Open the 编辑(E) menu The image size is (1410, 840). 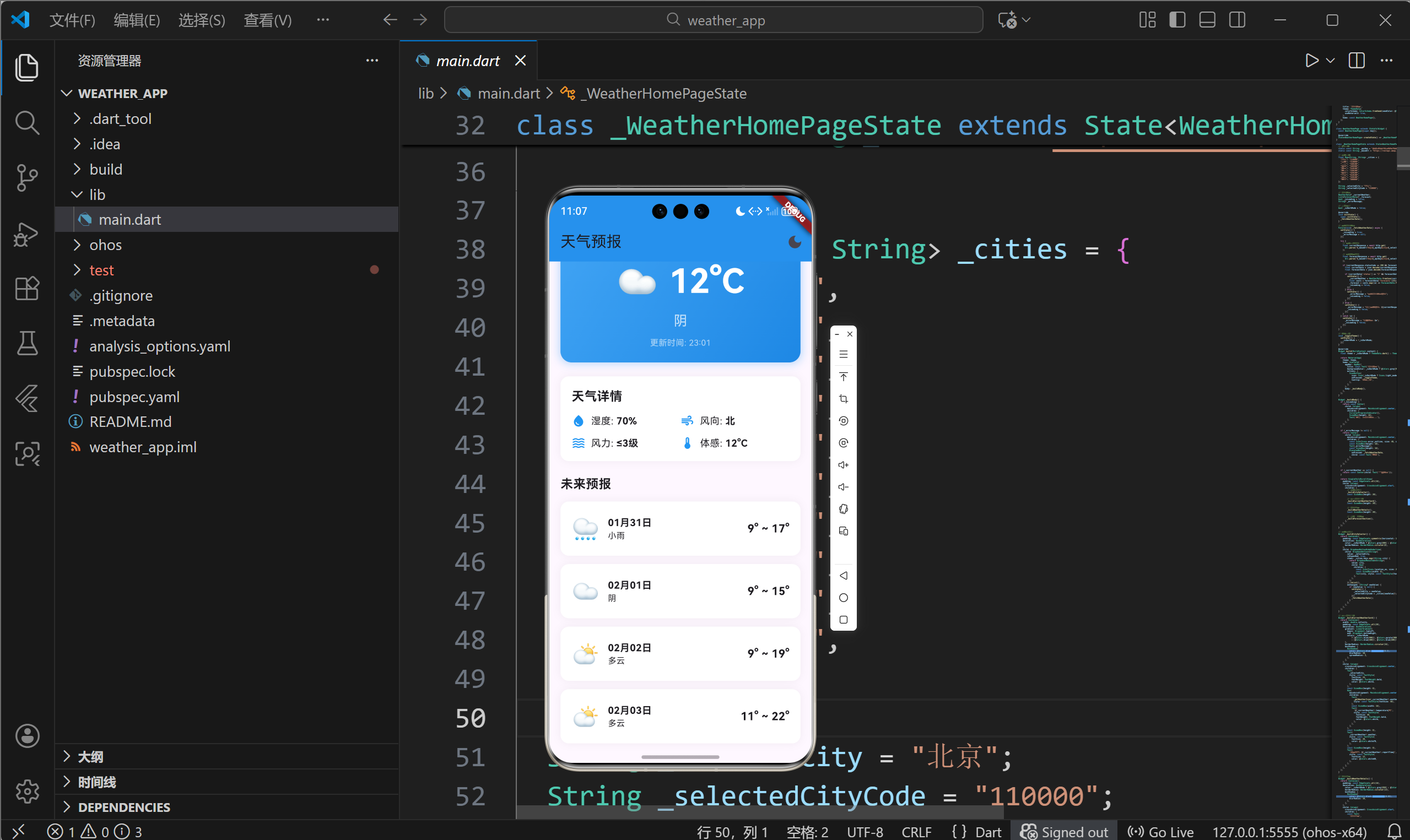coord(137,20)
